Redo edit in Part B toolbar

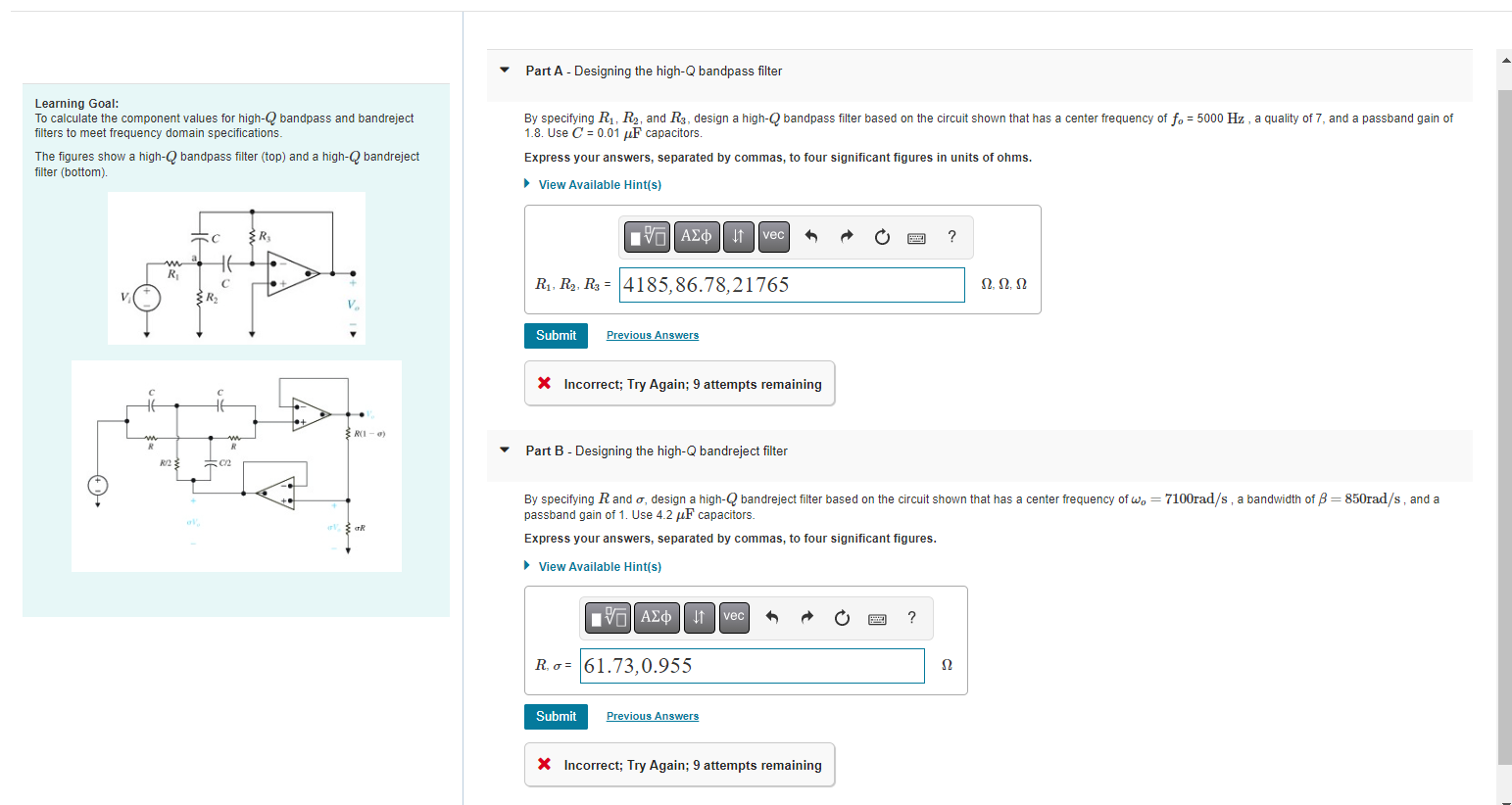click(807, 617)
